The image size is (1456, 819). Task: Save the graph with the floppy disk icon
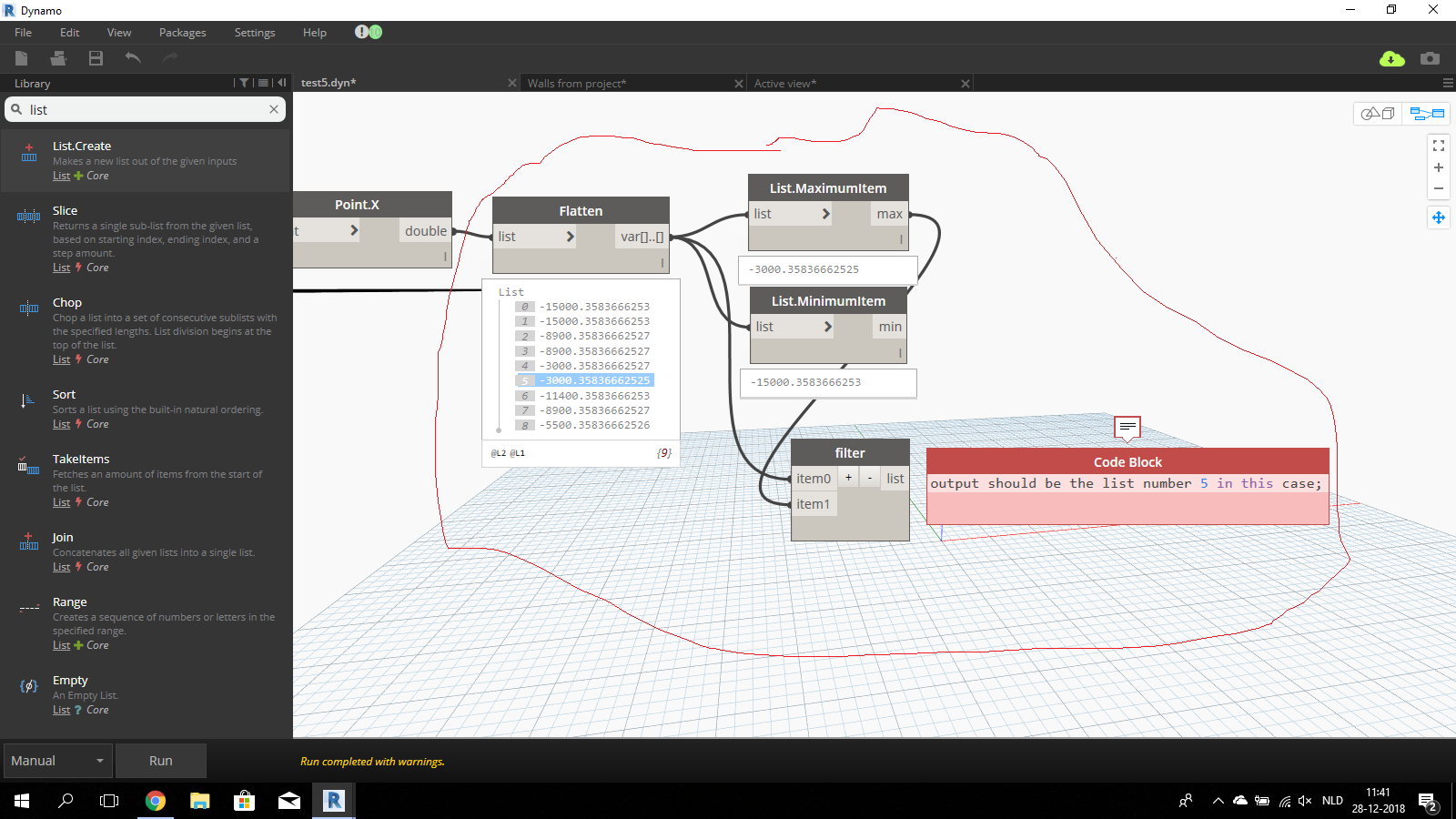pos(96,58)
